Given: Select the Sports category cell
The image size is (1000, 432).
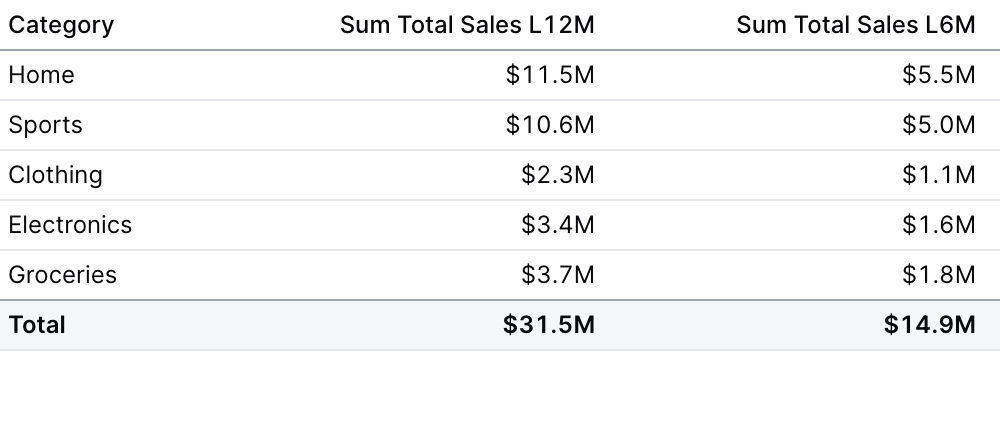Looking at the screenshot, I should [x=46, y=125].
